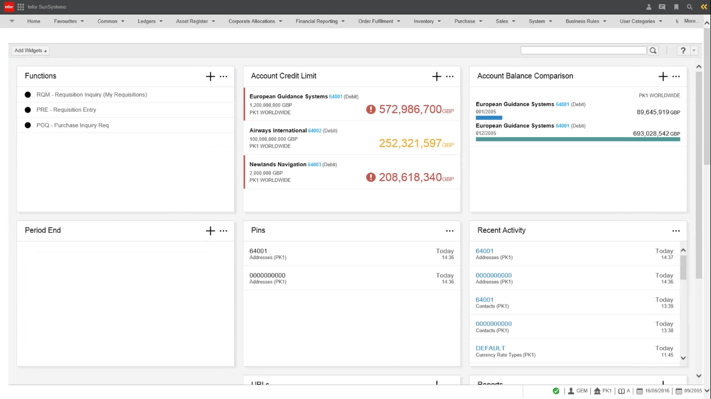Click the warning icon beside 572,986,700
The width and height of the screenshot is (711, 399).
[370, 109]
